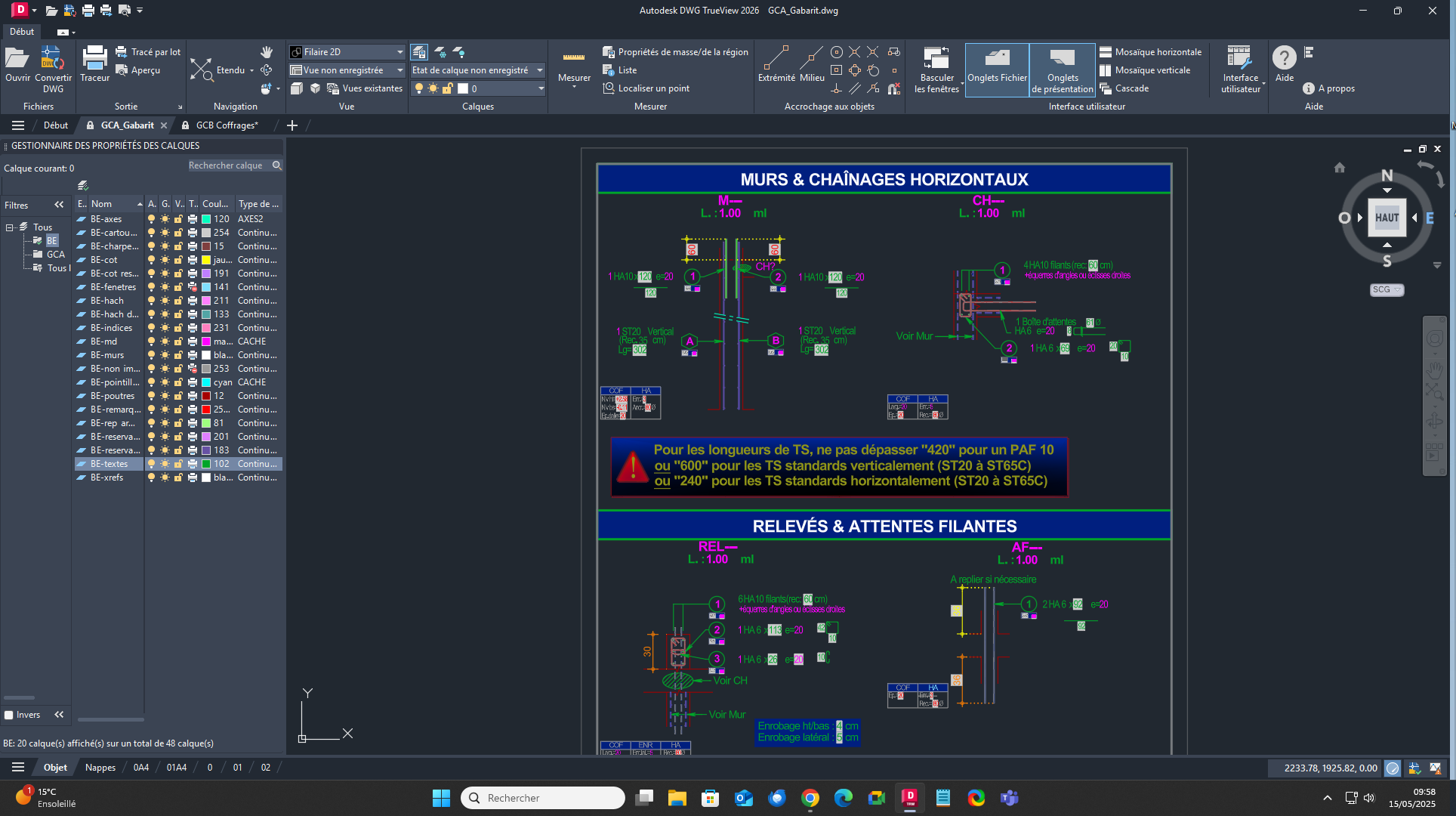Toggle plotting for the BE-hach layer
The image size is (1456, 816).
tap(193, 301)
